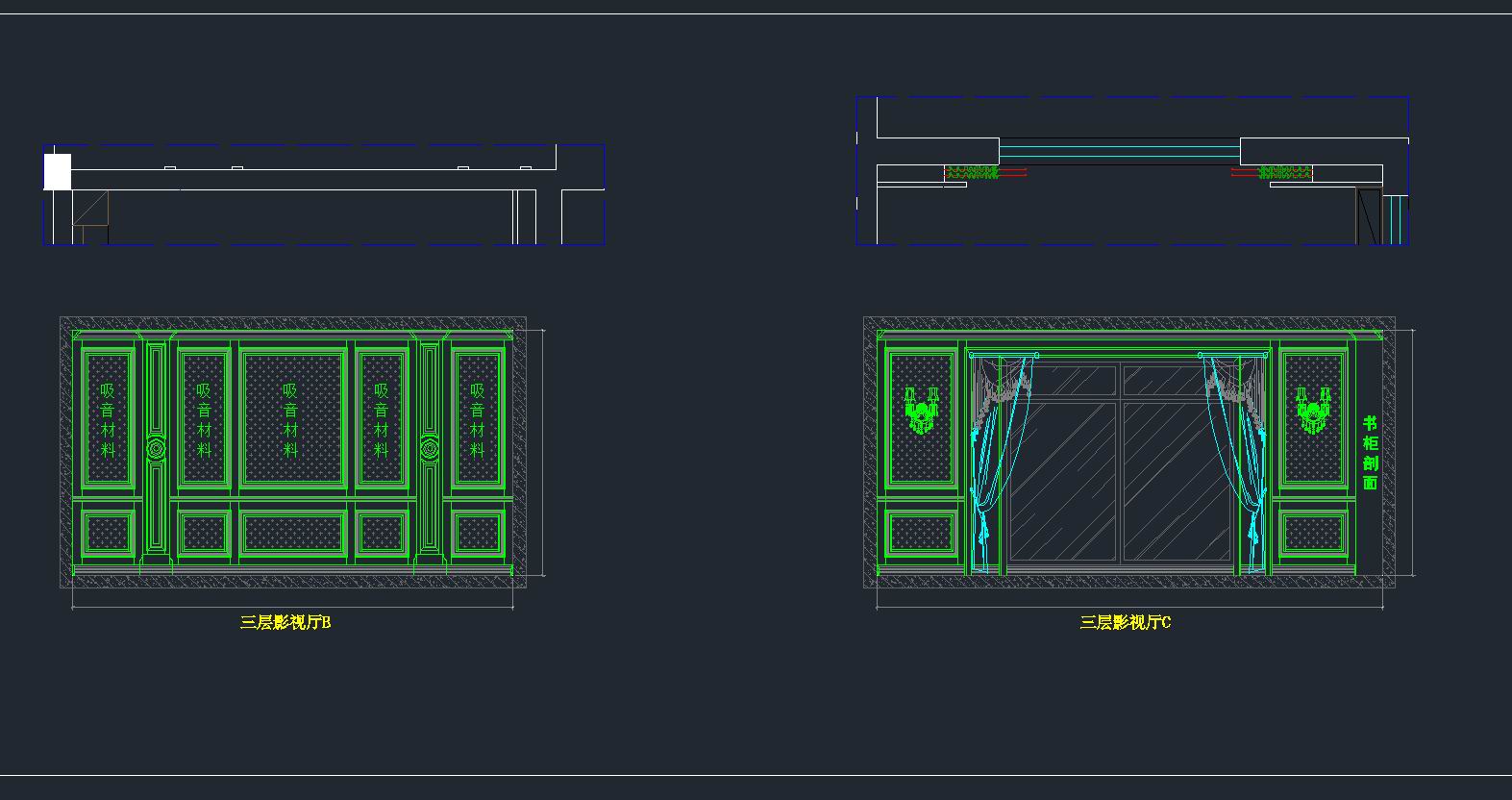Select the 三层影视厅C title text

tap(1126, 623)
